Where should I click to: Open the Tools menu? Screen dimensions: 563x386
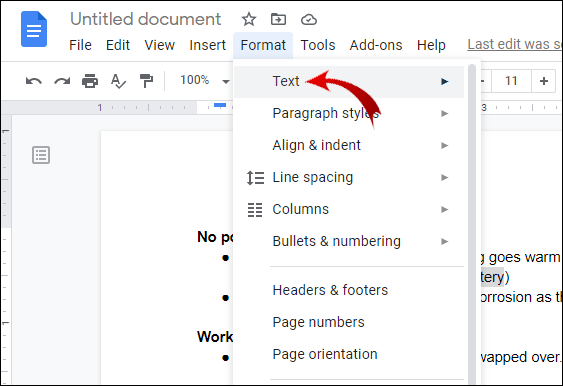tap(318, 45)
